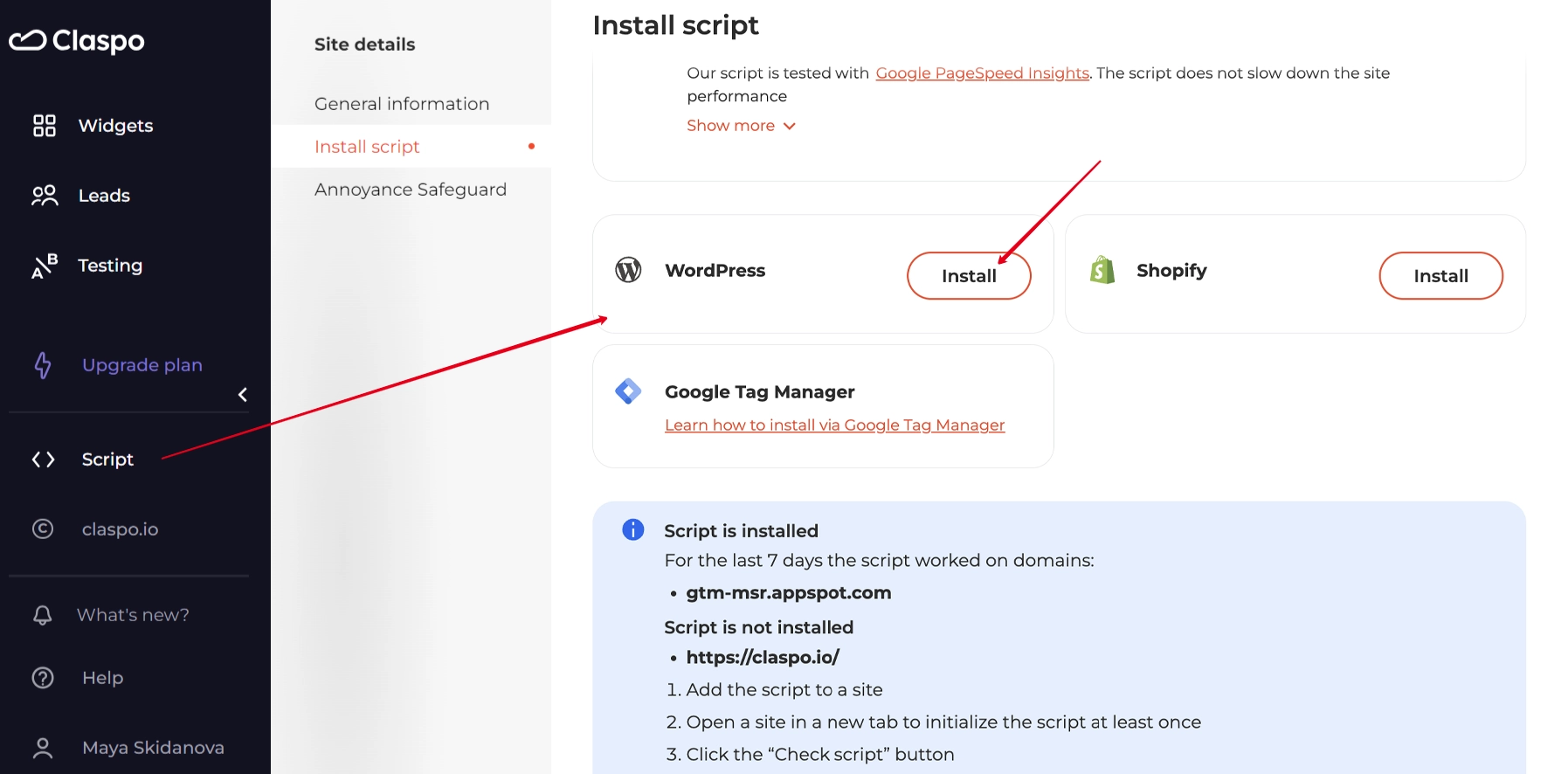Click the https://claspo.io/ domain text
This screenshot has width=1568, height=774.
pyautogui.click(x=763, y=657)
